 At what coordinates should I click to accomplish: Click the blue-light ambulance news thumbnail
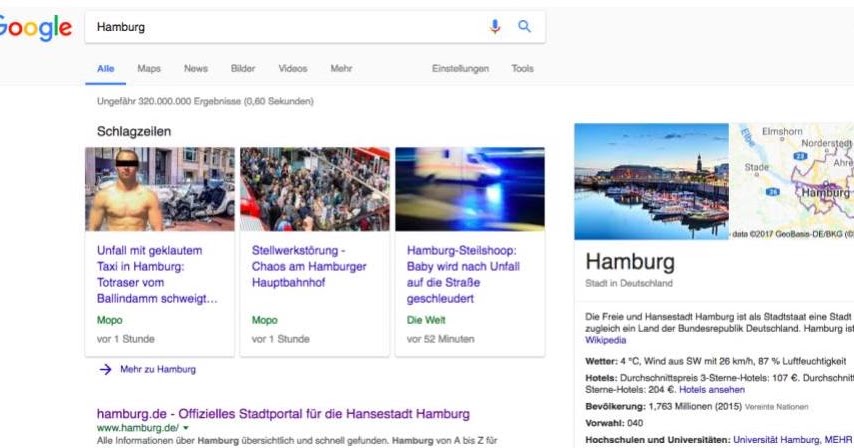[470, 189]
